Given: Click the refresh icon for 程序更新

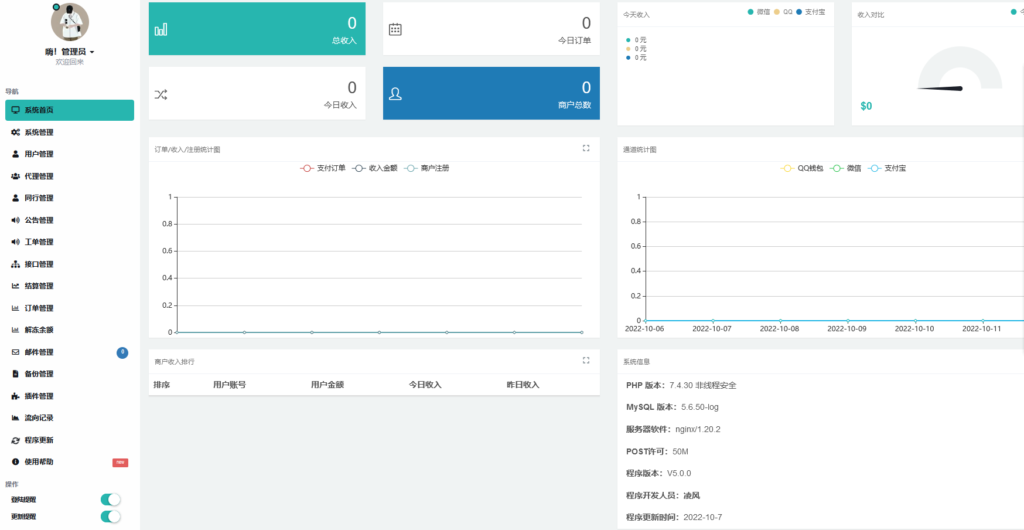Looking at the screenshot, I should pyautogui.click(x=16, y=441).
